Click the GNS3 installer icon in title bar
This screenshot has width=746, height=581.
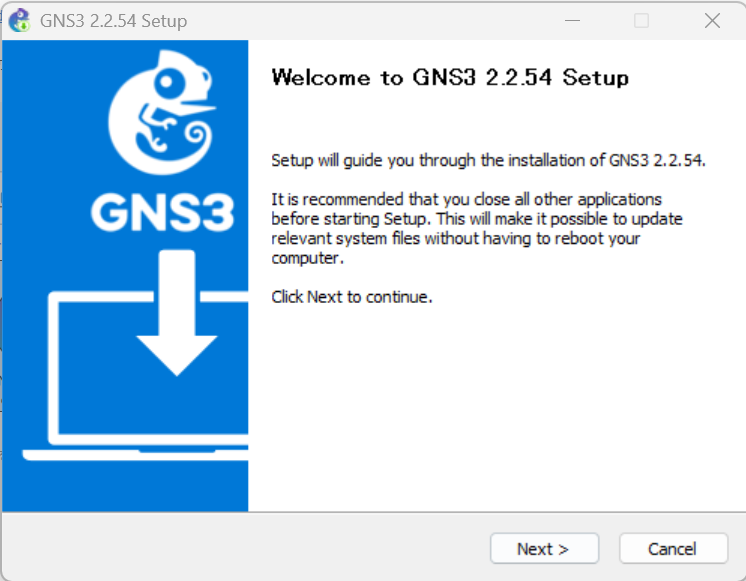[20, 21]
